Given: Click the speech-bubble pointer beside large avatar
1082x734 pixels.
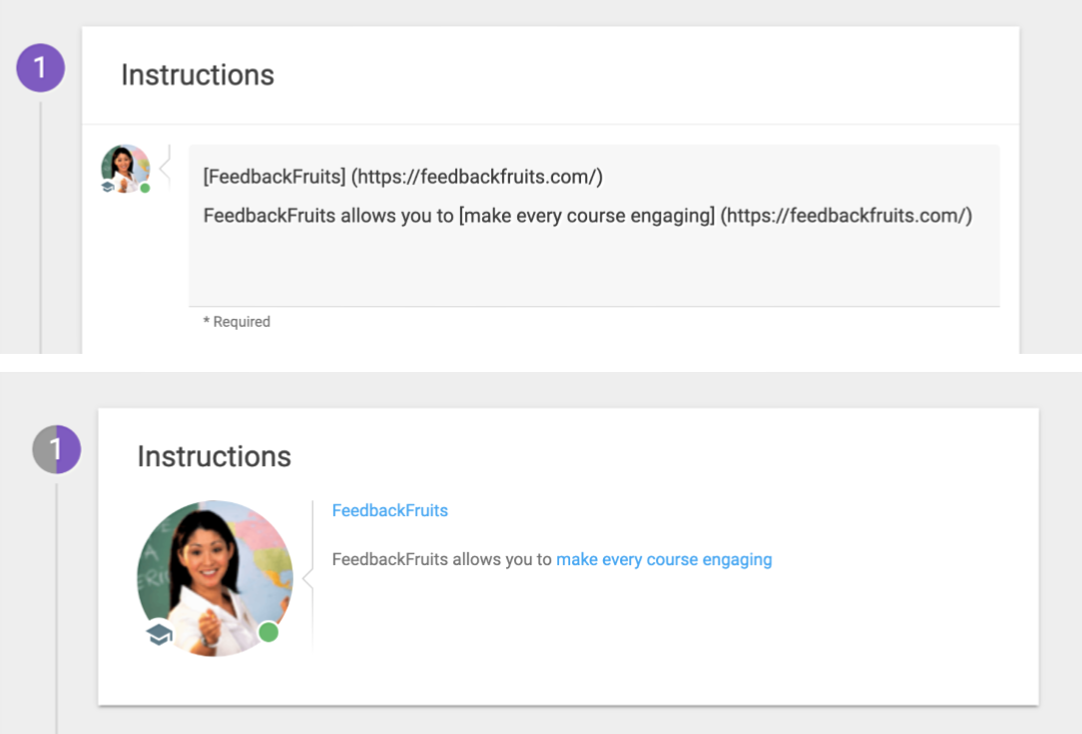Looking at the screenshot, I should coord(308,579).
